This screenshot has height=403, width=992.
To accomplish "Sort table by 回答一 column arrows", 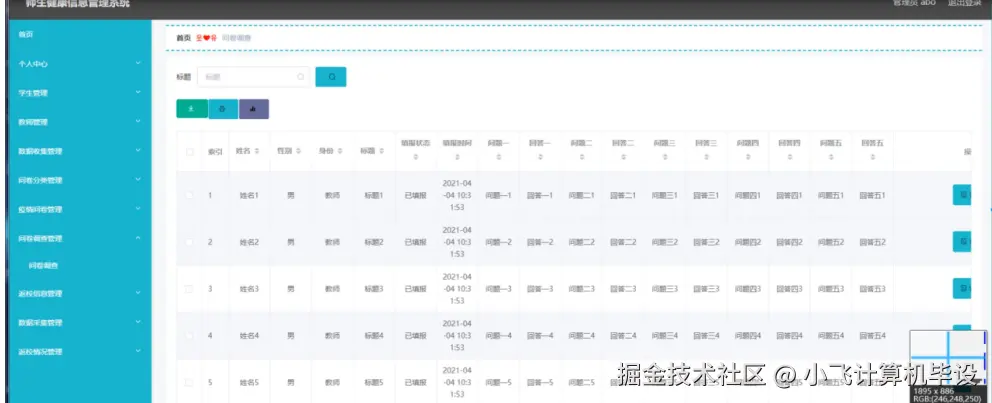I will [x=540, y=156].
